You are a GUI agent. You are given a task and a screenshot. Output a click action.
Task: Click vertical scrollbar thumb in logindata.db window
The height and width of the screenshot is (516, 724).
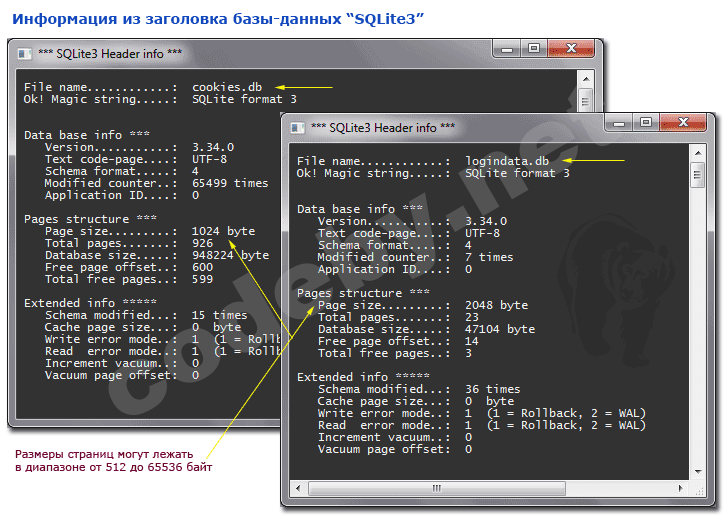(x=697, y=175)
